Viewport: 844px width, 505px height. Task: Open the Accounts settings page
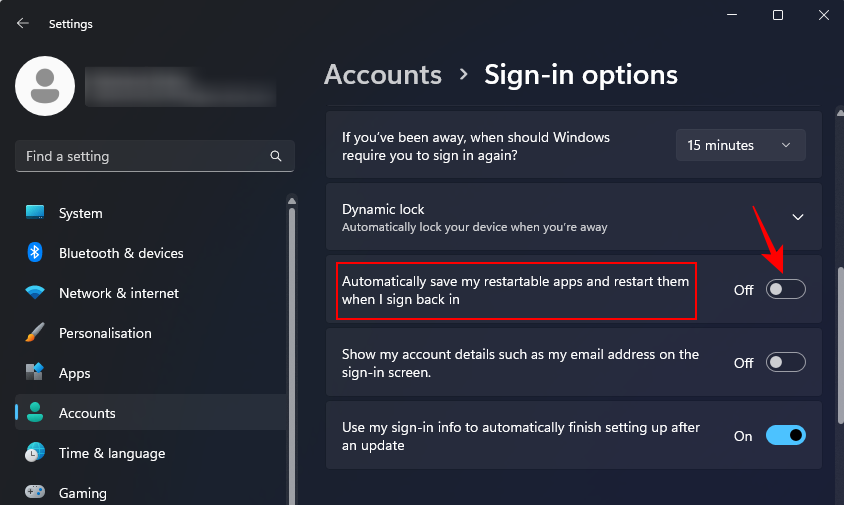point(87,413)
